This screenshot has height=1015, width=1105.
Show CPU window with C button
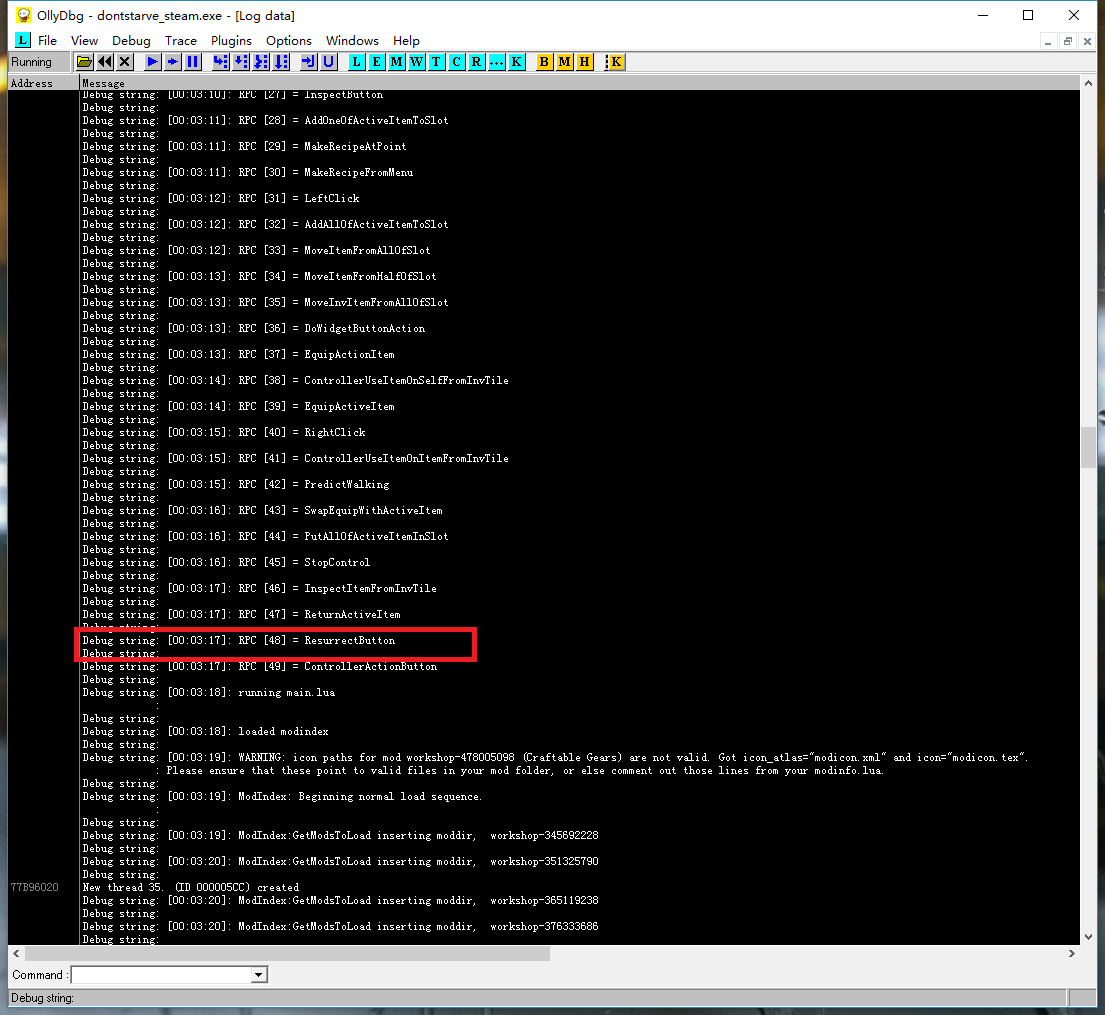457,62
